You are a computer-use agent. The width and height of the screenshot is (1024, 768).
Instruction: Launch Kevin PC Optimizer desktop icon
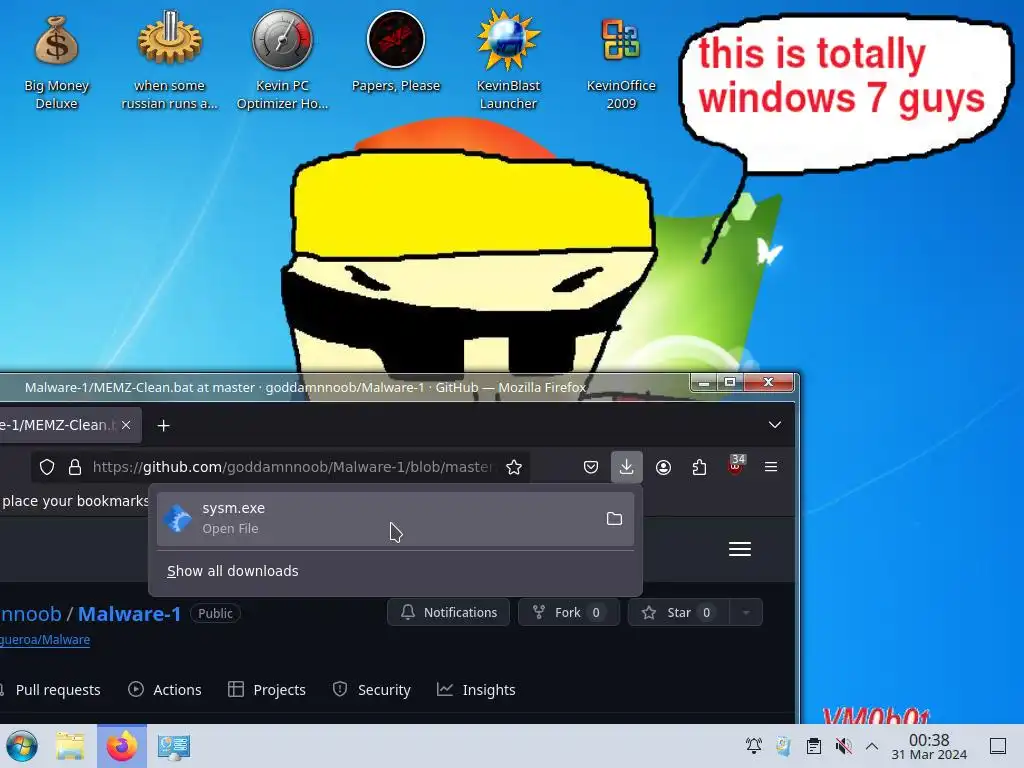pos(282,62)
